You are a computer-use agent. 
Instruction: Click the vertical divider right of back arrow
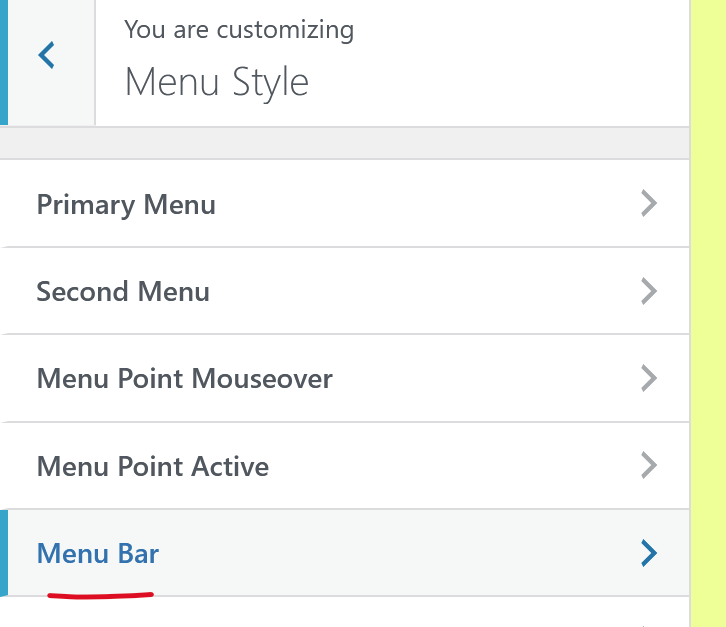[95, 60]
